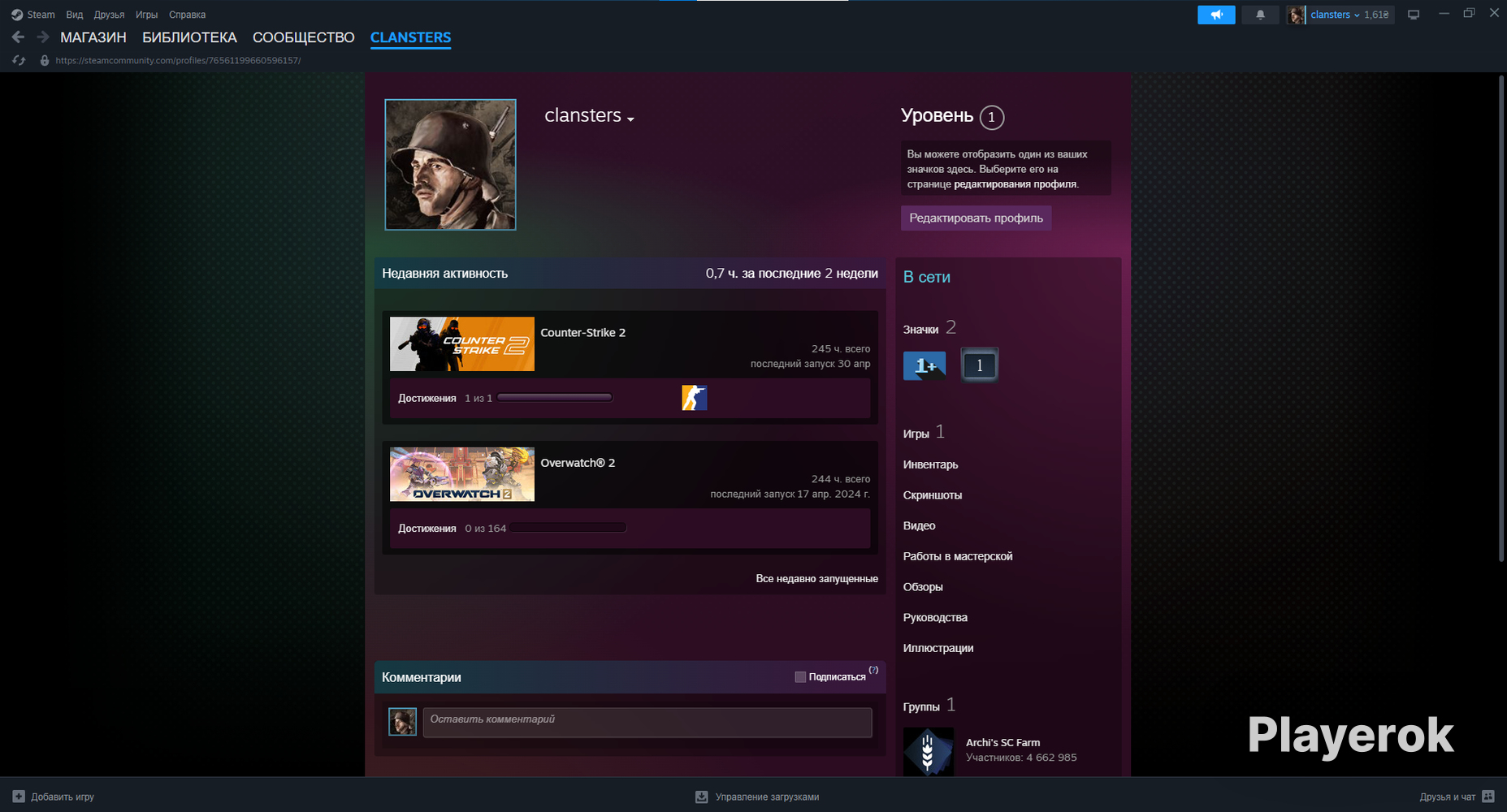Open the Overwatch® 2 title link
The image size is (1507, 812).
coord(578,463)
